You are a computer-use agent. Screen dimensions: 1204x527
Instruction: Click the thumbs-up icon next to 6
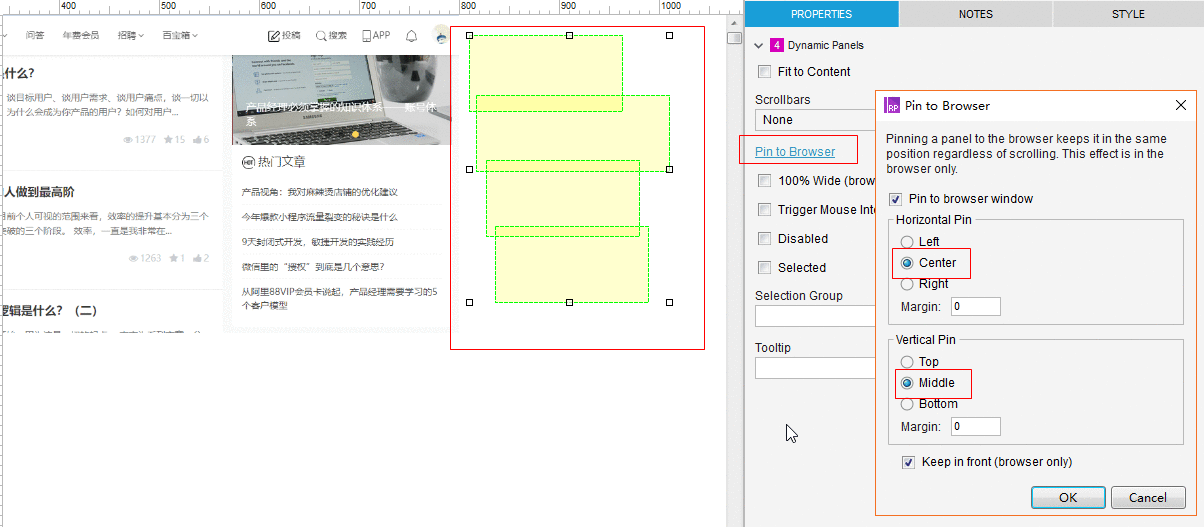coord(197,139)
